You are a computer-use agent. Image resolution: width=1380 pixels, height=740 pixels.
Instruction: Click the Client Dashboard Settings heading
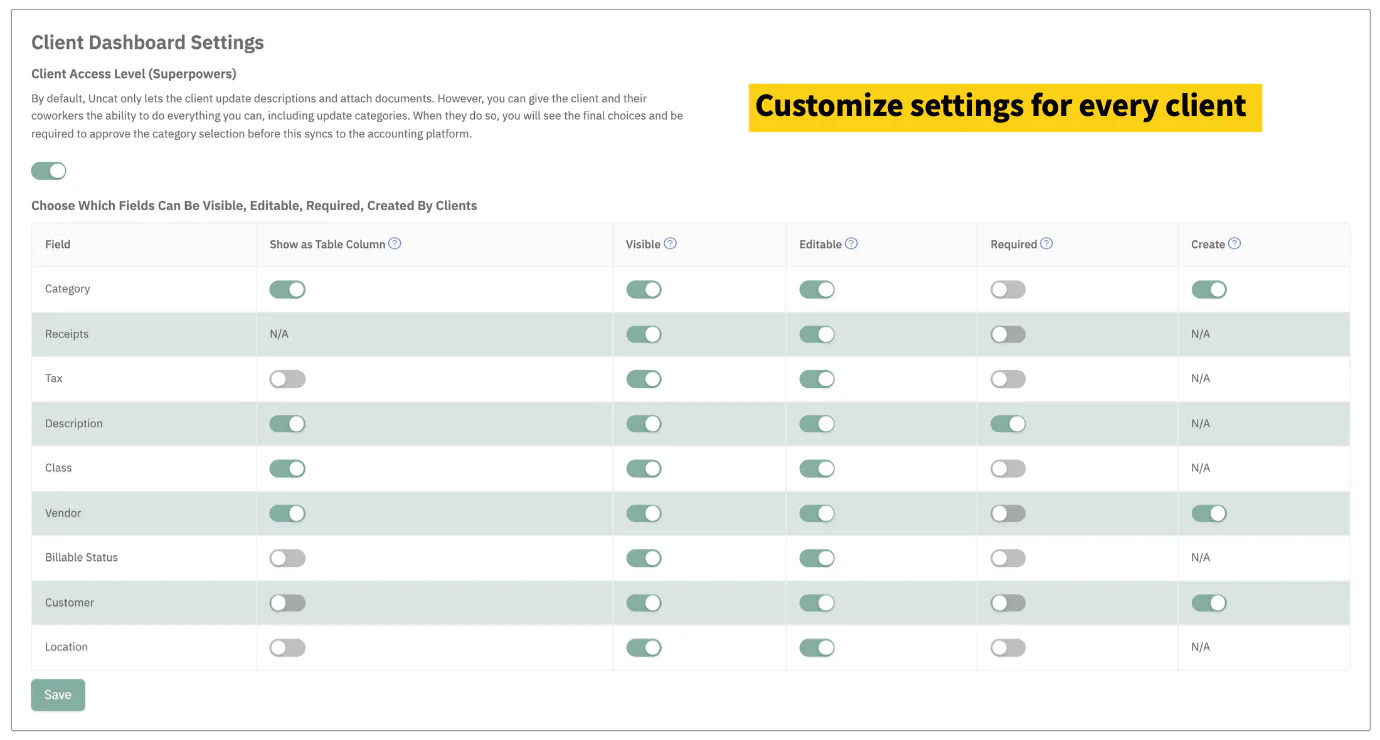[148, 42]
